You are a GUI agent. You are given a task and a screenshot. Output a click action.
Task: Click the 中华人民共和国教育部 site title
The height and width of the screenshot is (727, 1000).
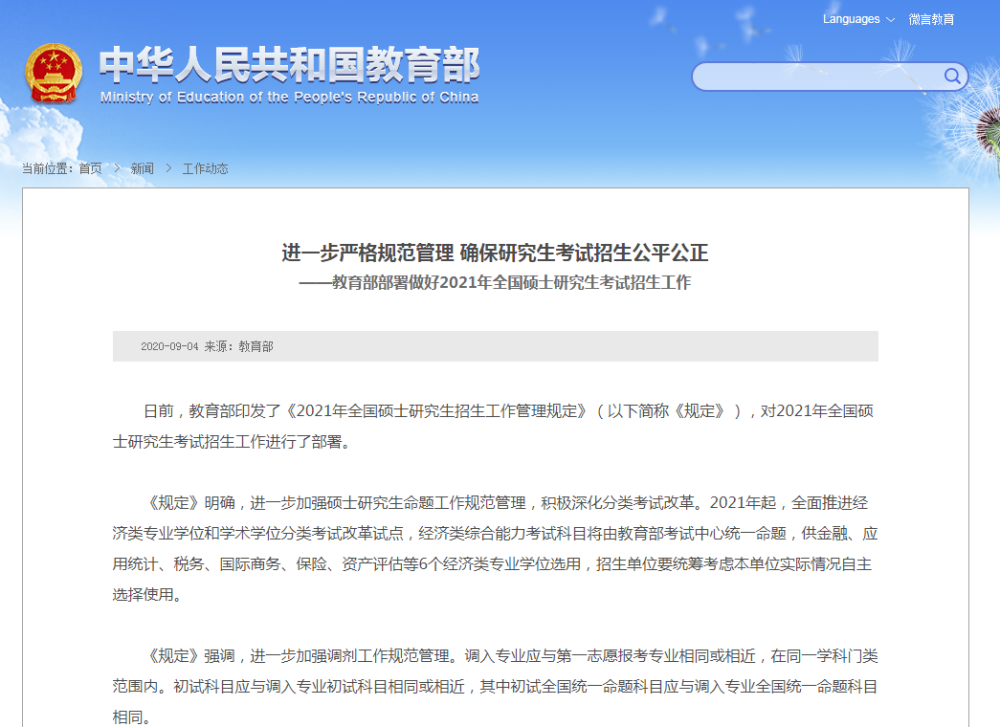[x=289, y=64]
